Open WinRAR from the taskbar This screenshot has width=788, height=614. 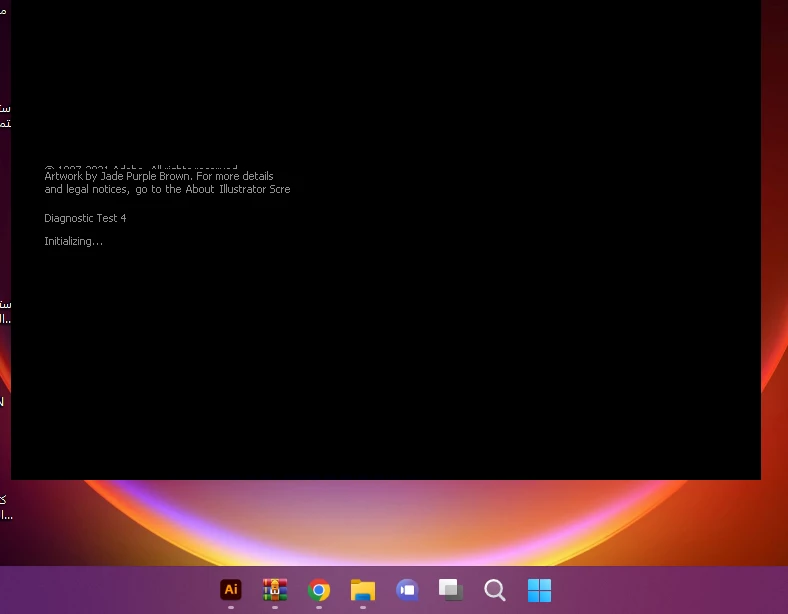tap(275, 590)
